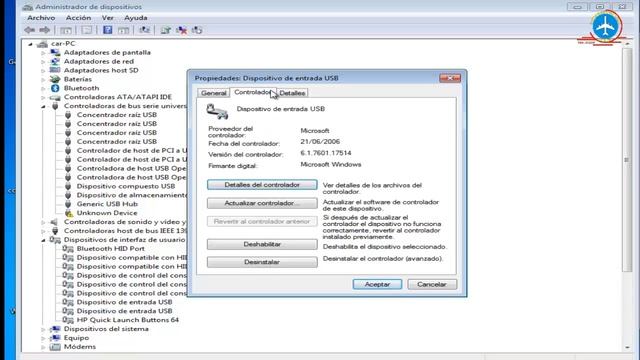
Task: Toggle the show/hide action pane toolbar icon
Action: [124, 30]
